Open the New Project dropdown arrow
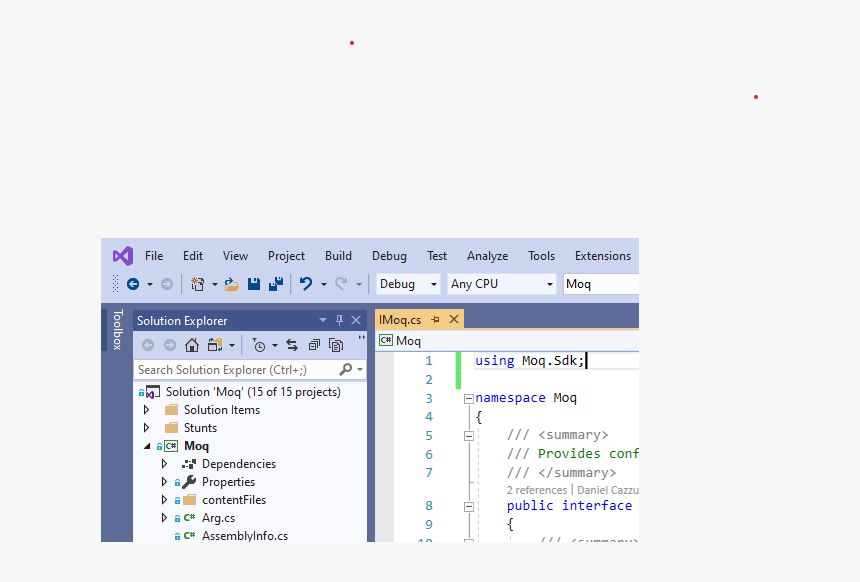 [x=214, y=284]
